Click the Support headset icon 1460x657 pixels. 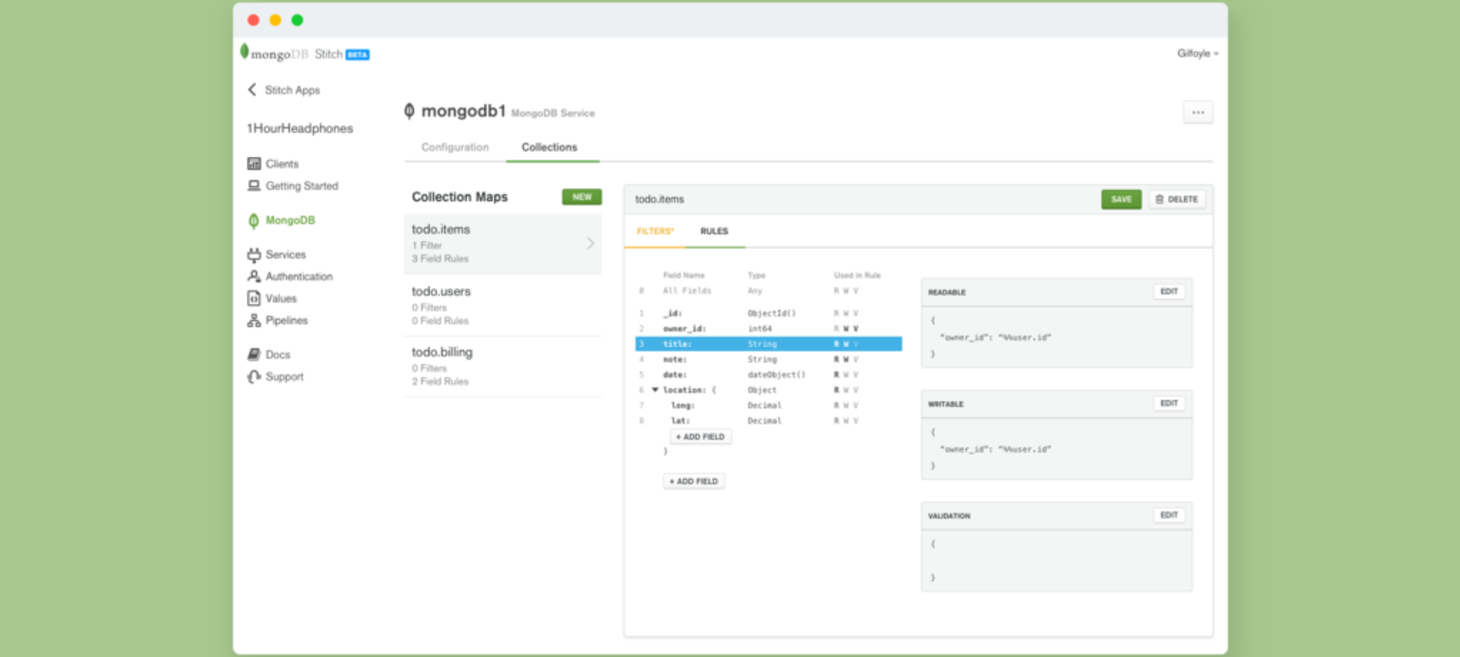(x=254, y=377)
